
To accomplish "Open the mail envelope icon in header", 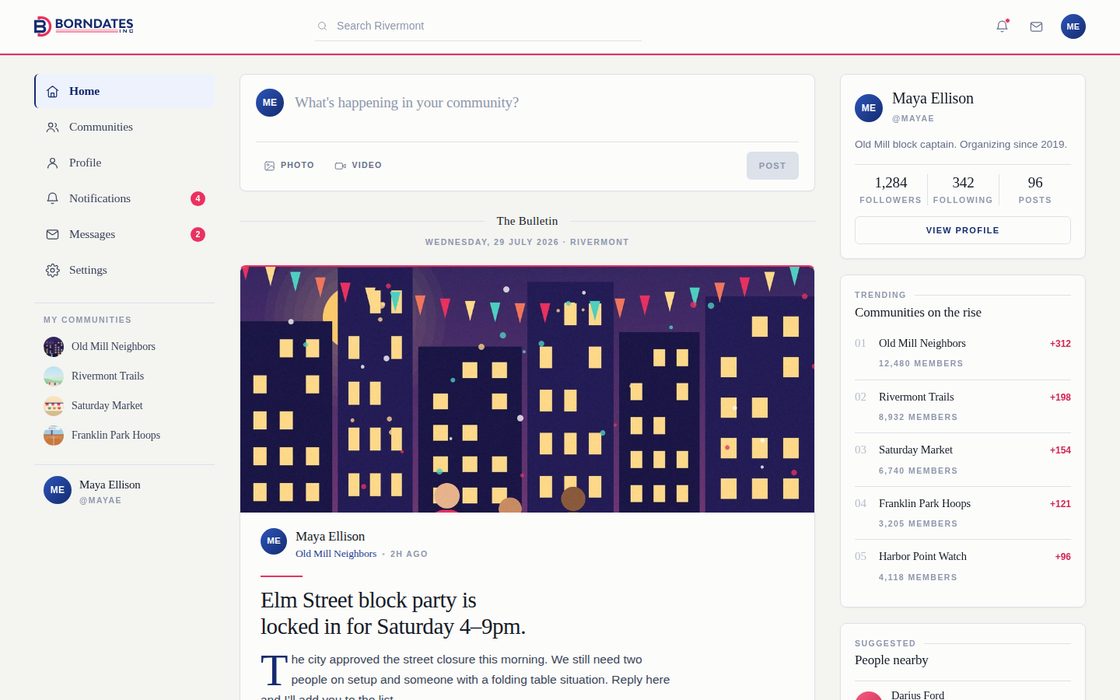I will tap(1036, 26).
